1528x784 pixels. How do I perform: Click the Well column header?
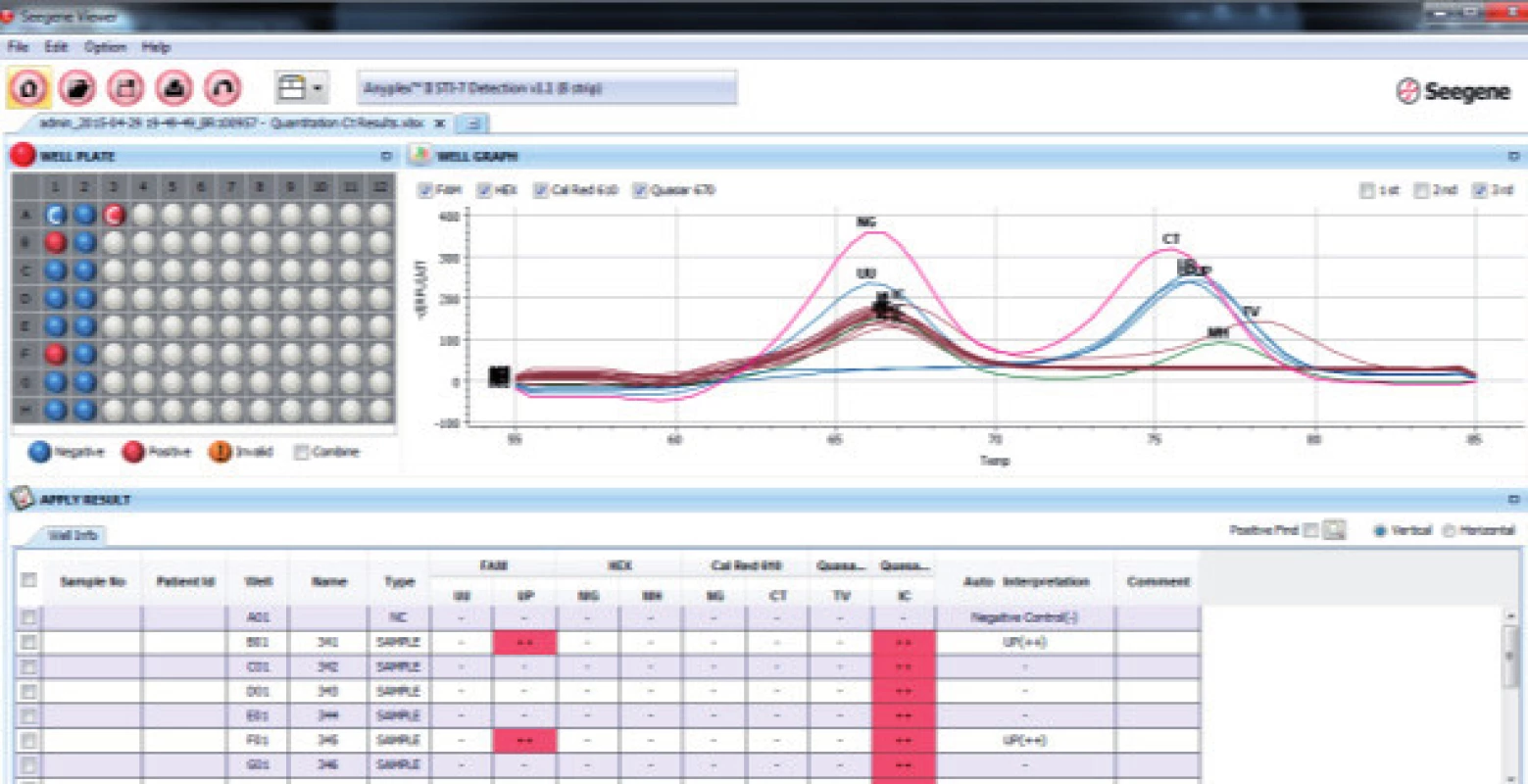coord(258,581)
